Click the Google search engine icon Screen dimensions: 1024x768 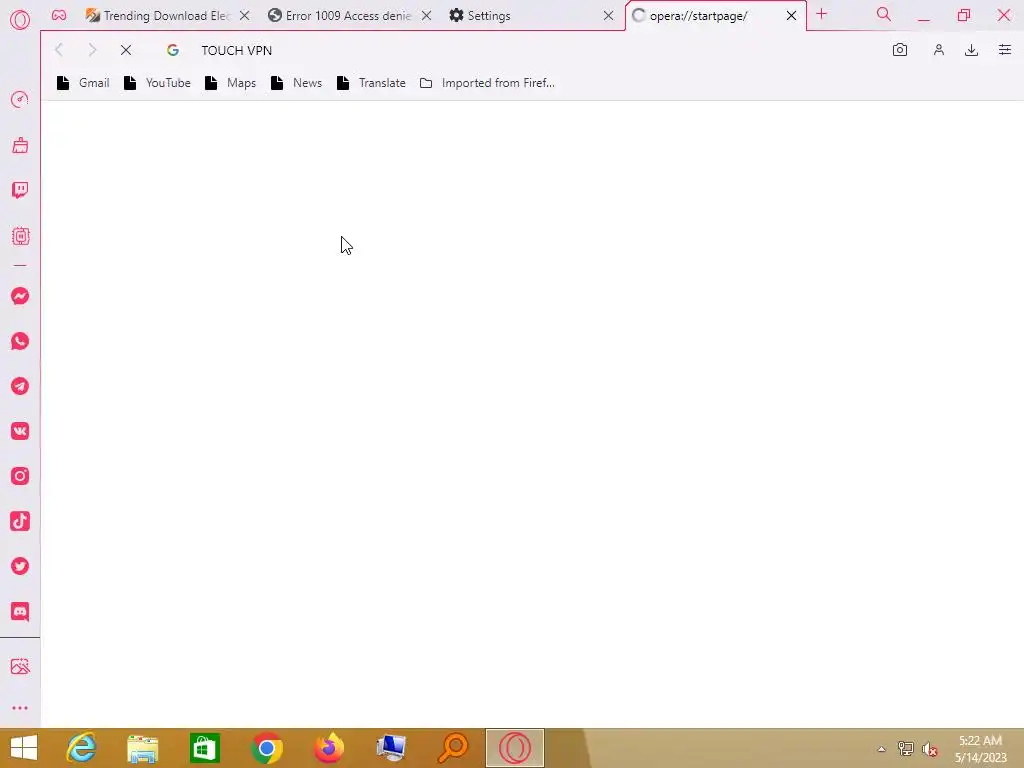coord(172,50)
